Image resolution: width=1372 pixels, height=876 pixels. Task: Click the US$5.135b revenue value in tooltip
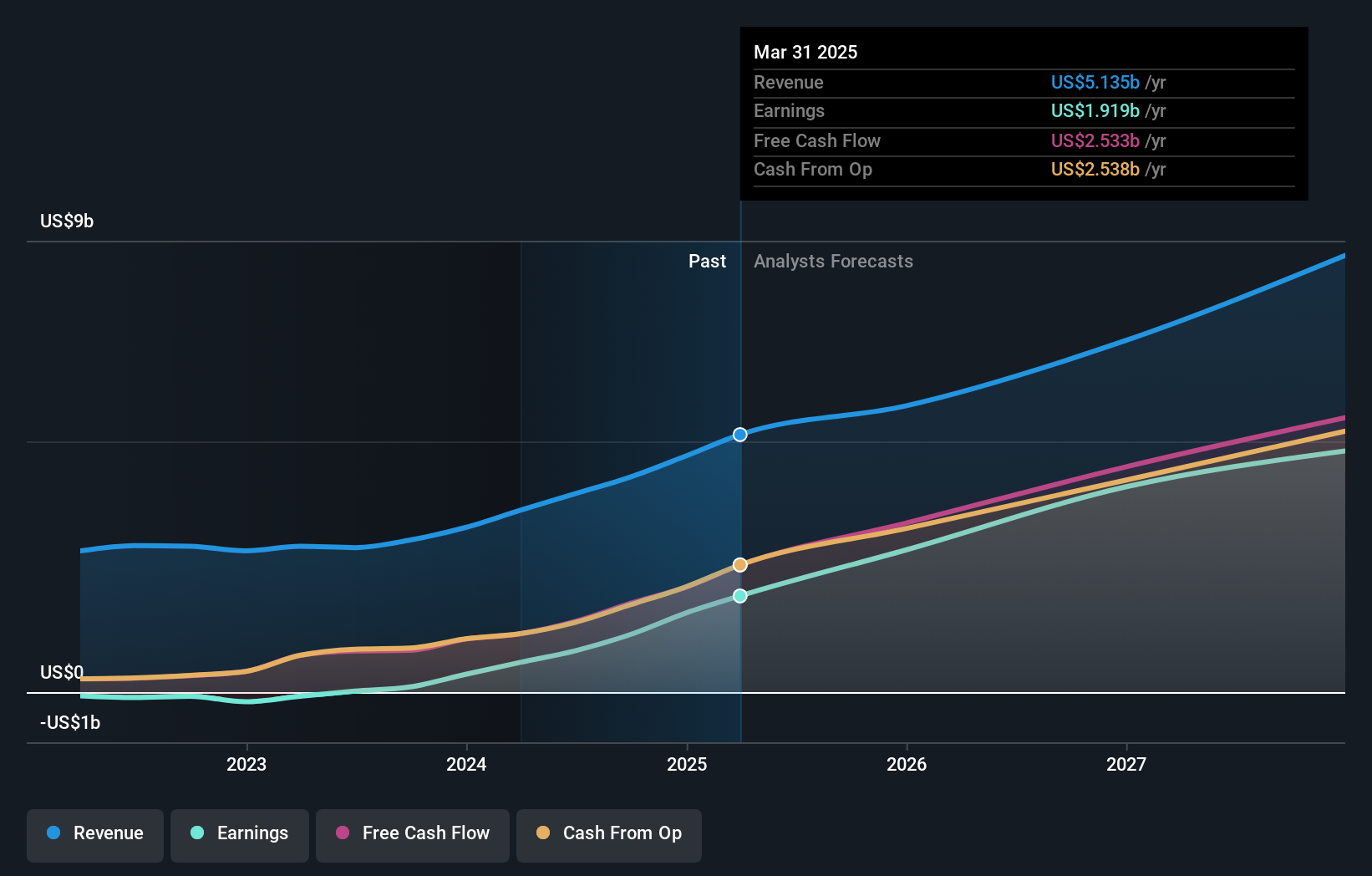click(1095, 82)
